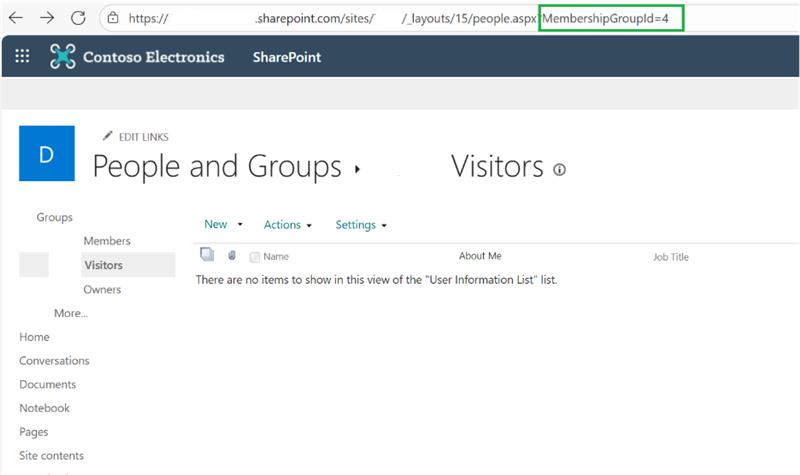The width and height of the screenshot is (800, 475).
Task: Click the People and Groups breadcrumb arrow
Action: pyautogui.click(x=357, y=169)
